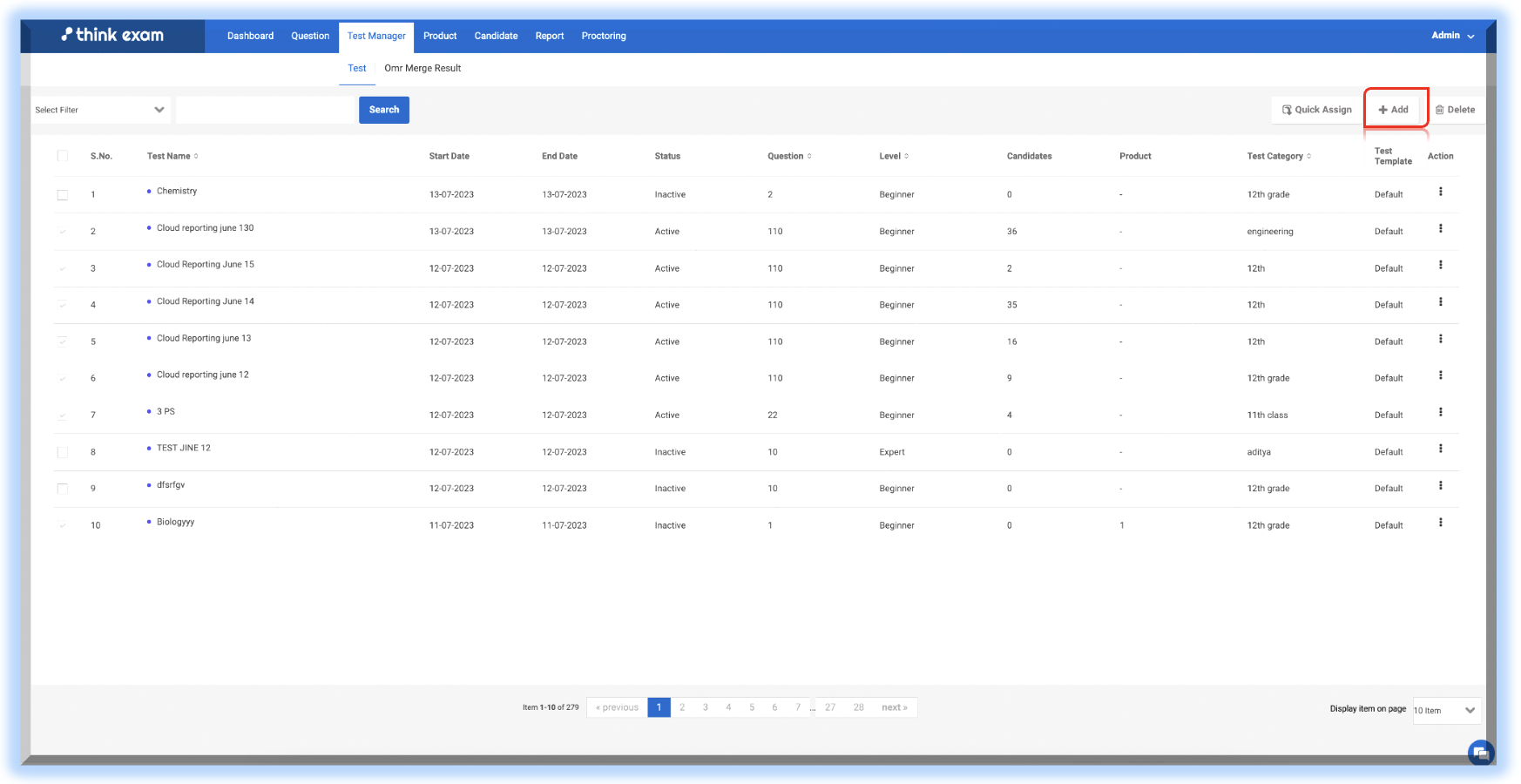Go to the previous page link
1521x784 pixels.
point(617,707)
